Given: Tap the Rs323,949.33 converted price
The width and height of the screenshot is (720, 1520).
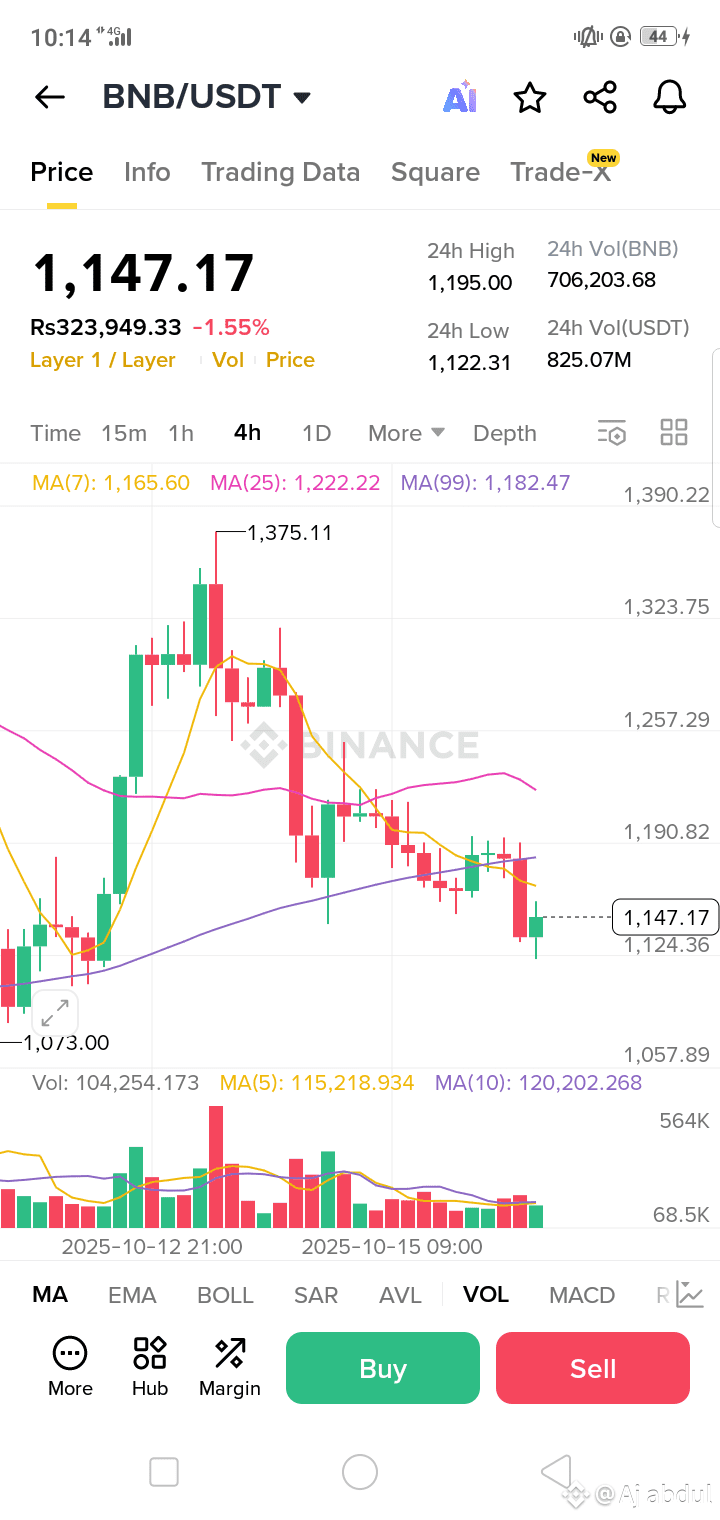Looking at the screenshot, I should click(106, 327).
